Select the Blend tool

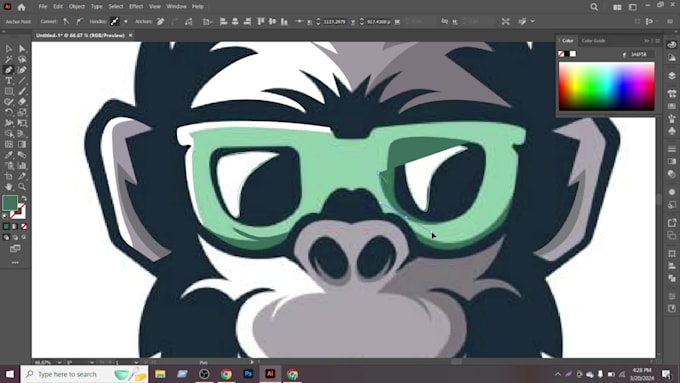coord(22,155)
